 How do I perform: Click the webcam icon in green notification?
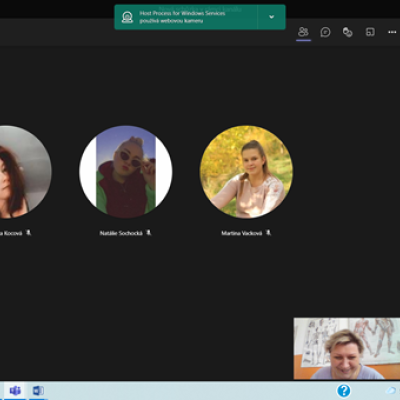[127, 17]
